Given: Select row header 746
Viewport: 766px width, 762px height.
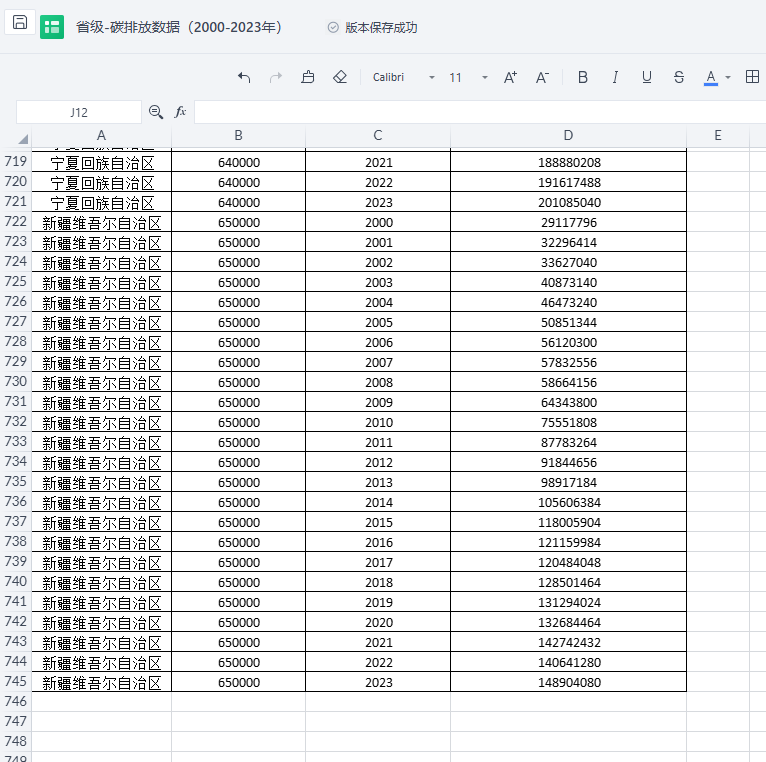Looking at the screenshot, I should (x=16, y=701).
